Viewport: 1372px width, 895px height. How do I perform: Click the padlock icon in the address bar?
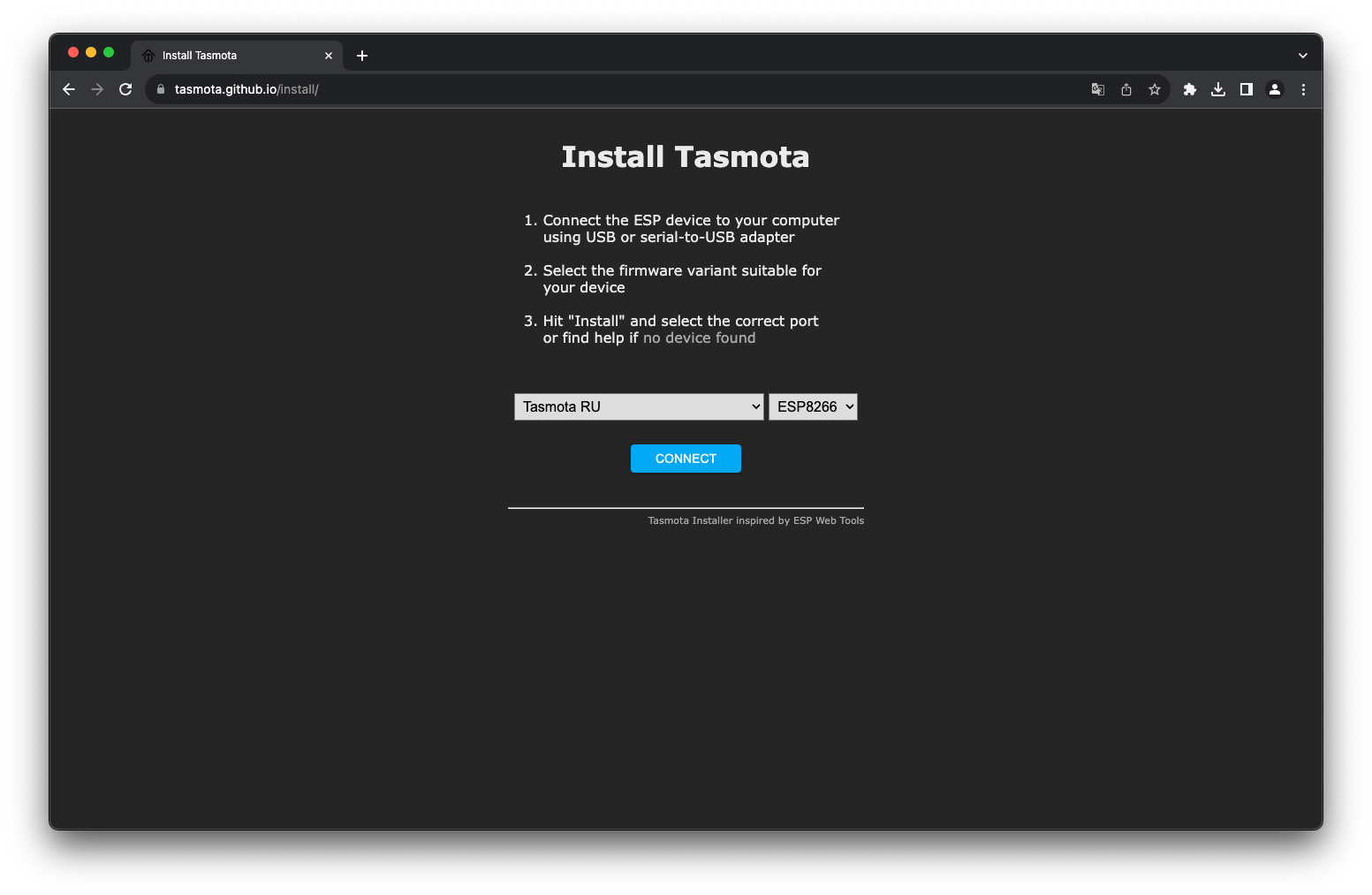pyautogui.click(x=160, y=89)
